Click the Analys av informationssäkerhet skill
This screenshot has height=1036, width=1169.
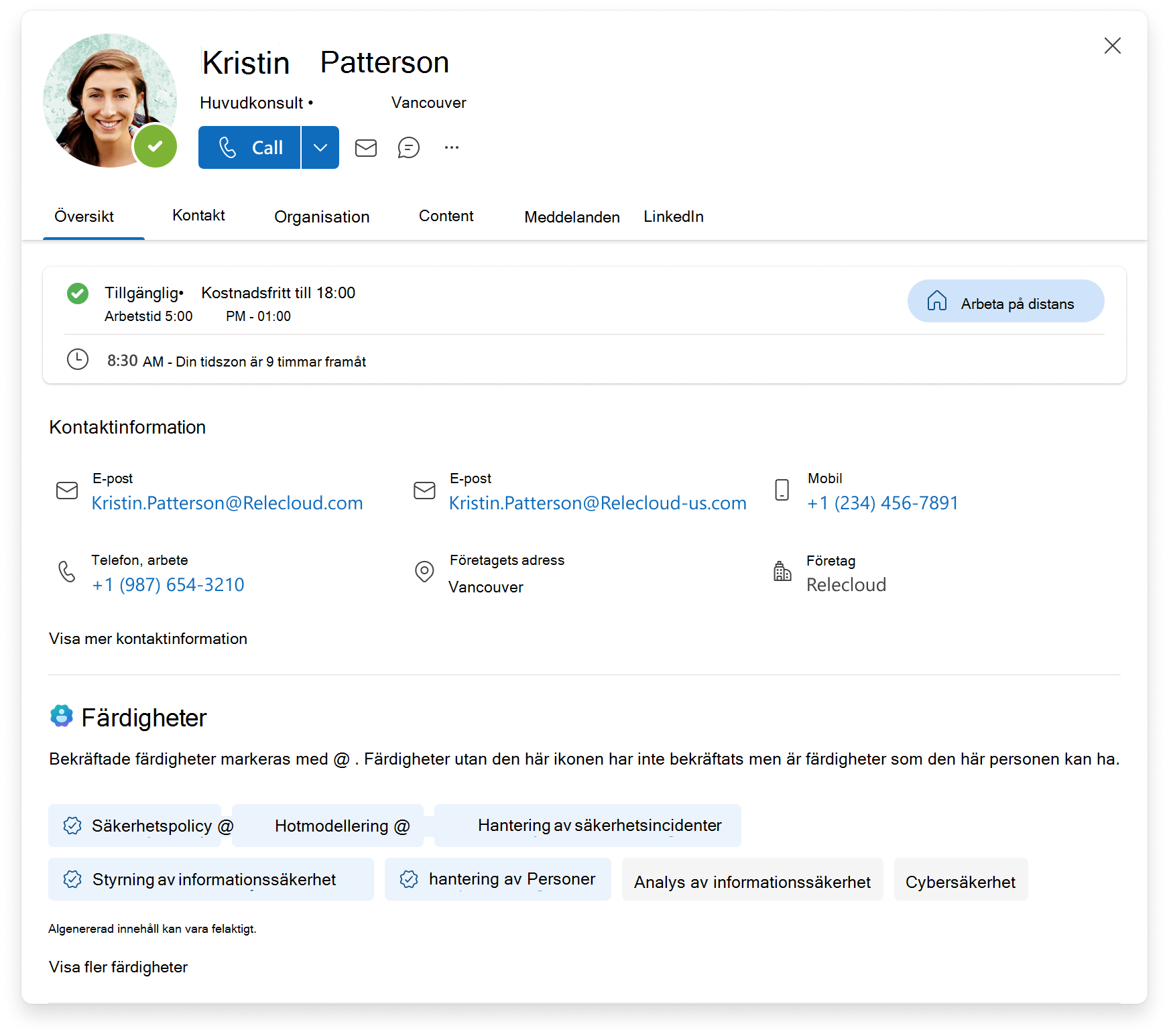click(753, 879)
